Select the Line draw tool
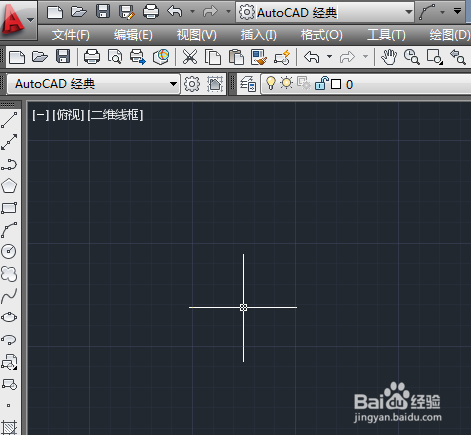 [9, 120]
